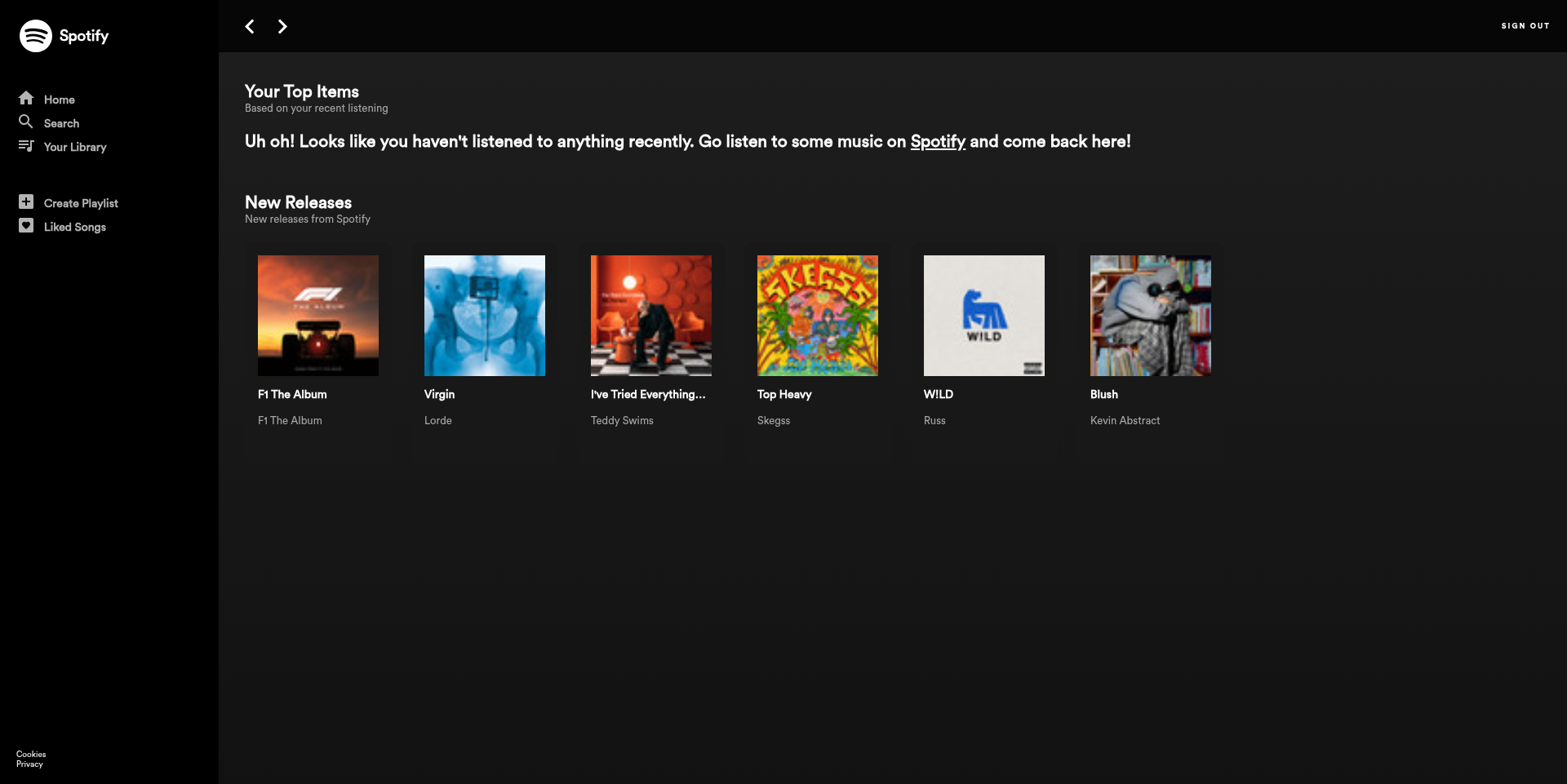Click the 'Virgin' album title
Viewport: 1567px width, 784px height.
point(439,394)
